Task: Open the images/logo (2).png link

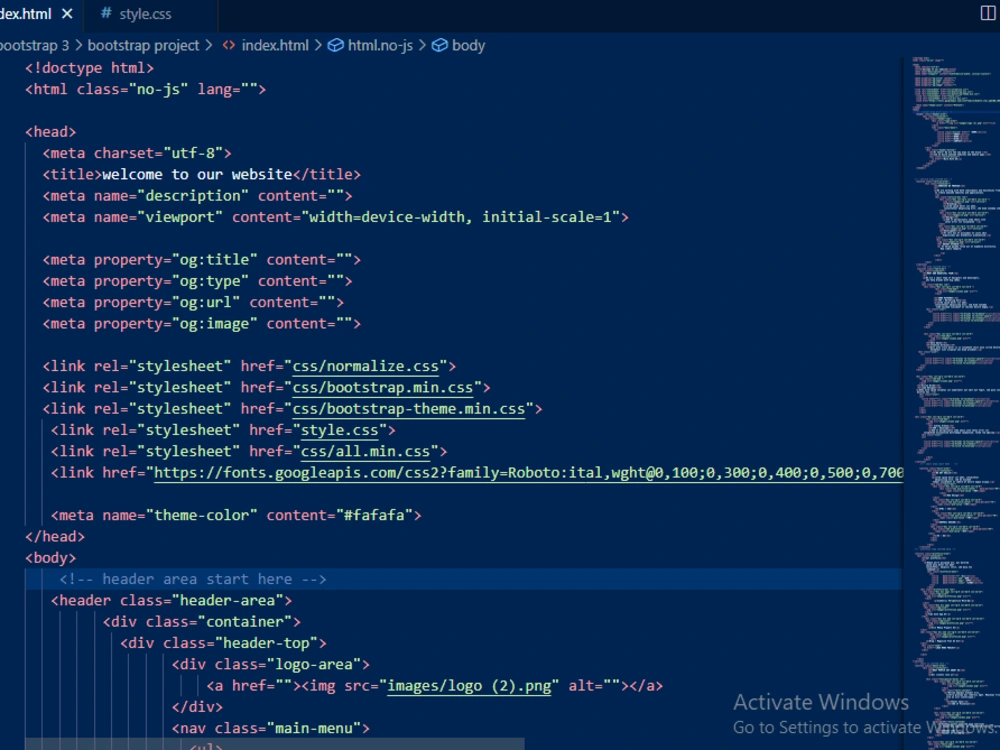Action: 469,686
